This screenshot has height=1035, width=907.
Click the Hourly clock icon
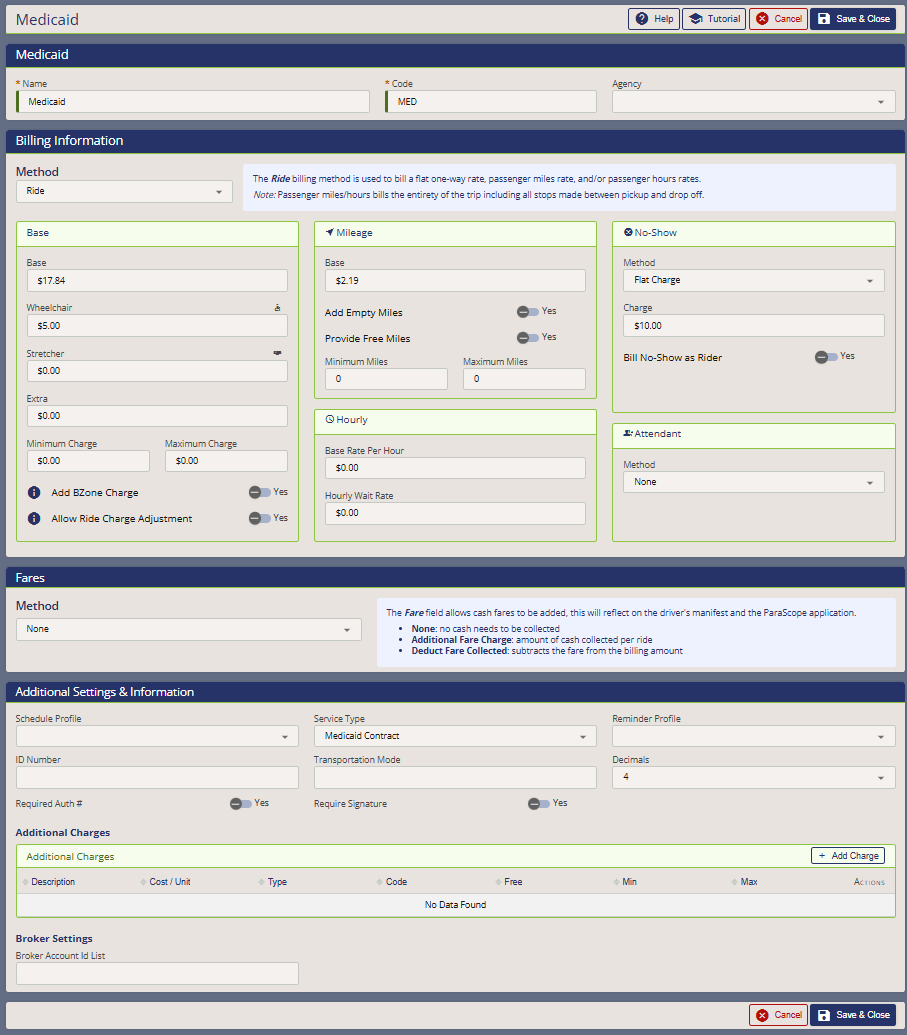point(329,419)
